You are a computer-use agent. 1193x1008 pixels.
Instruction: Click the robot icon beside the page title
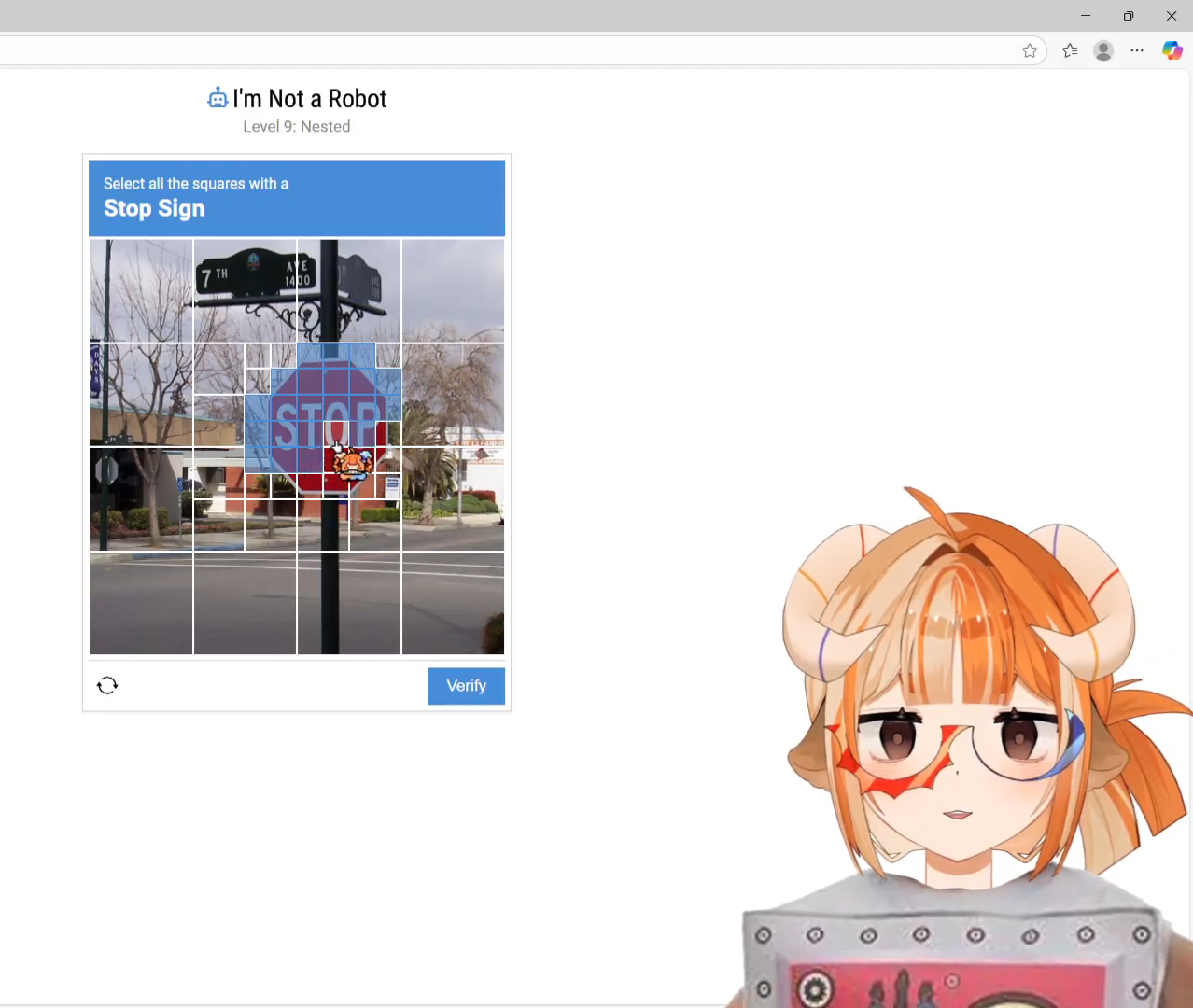click(x=218, y=98)
